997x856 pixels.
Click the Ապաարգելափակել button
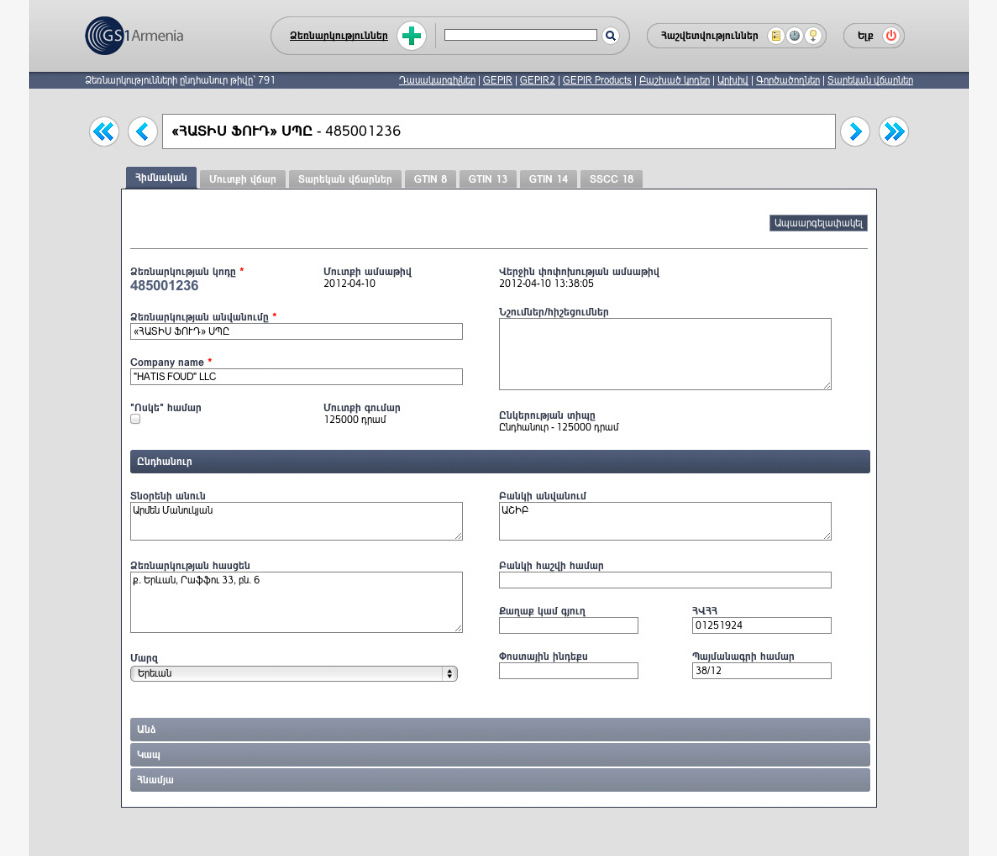pos(818,223)
